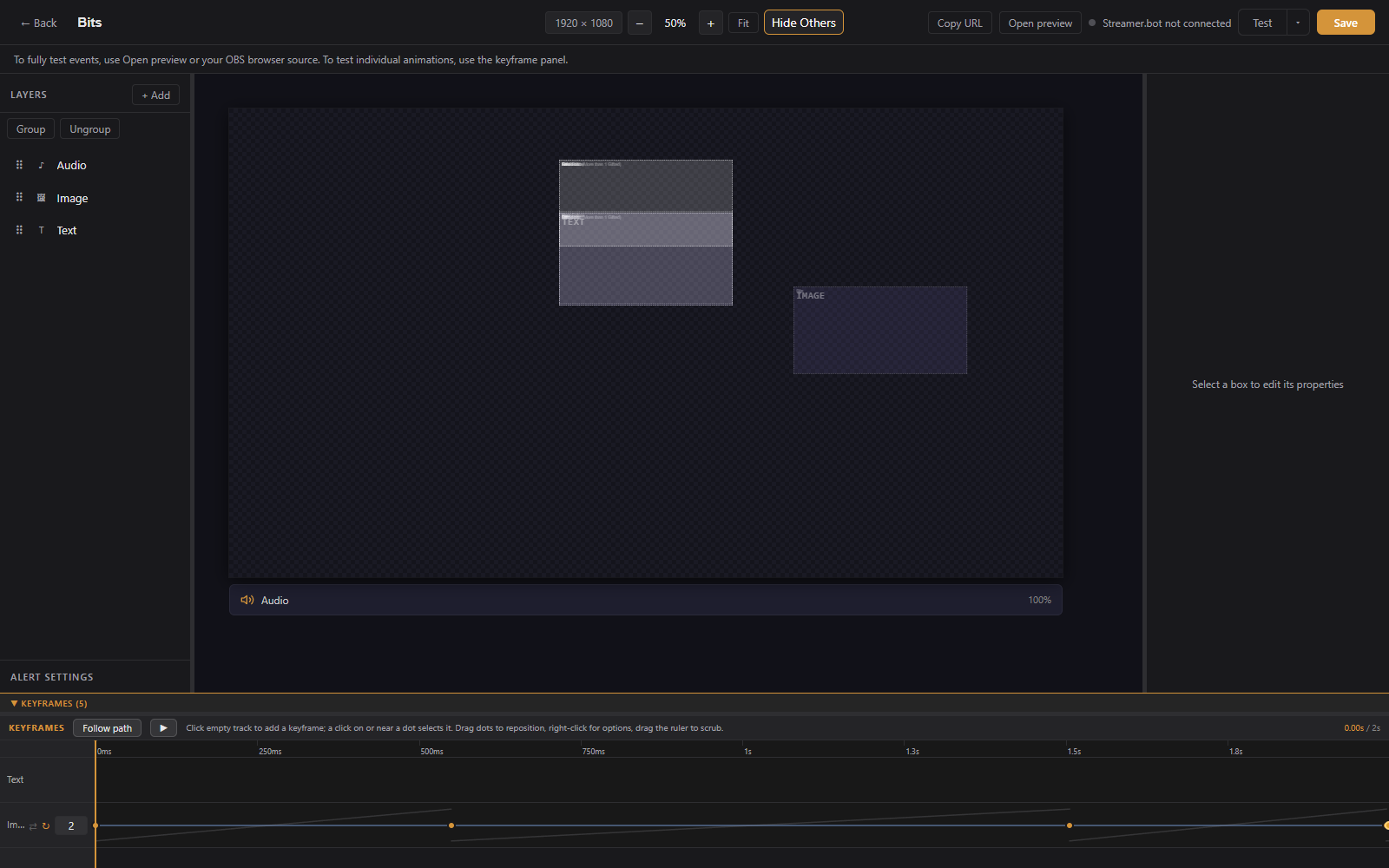Image resolution: width=1389 pixels, height=868 pixels.
Task: Select the keyframe dot near 1.5s
Action: 1070,825
